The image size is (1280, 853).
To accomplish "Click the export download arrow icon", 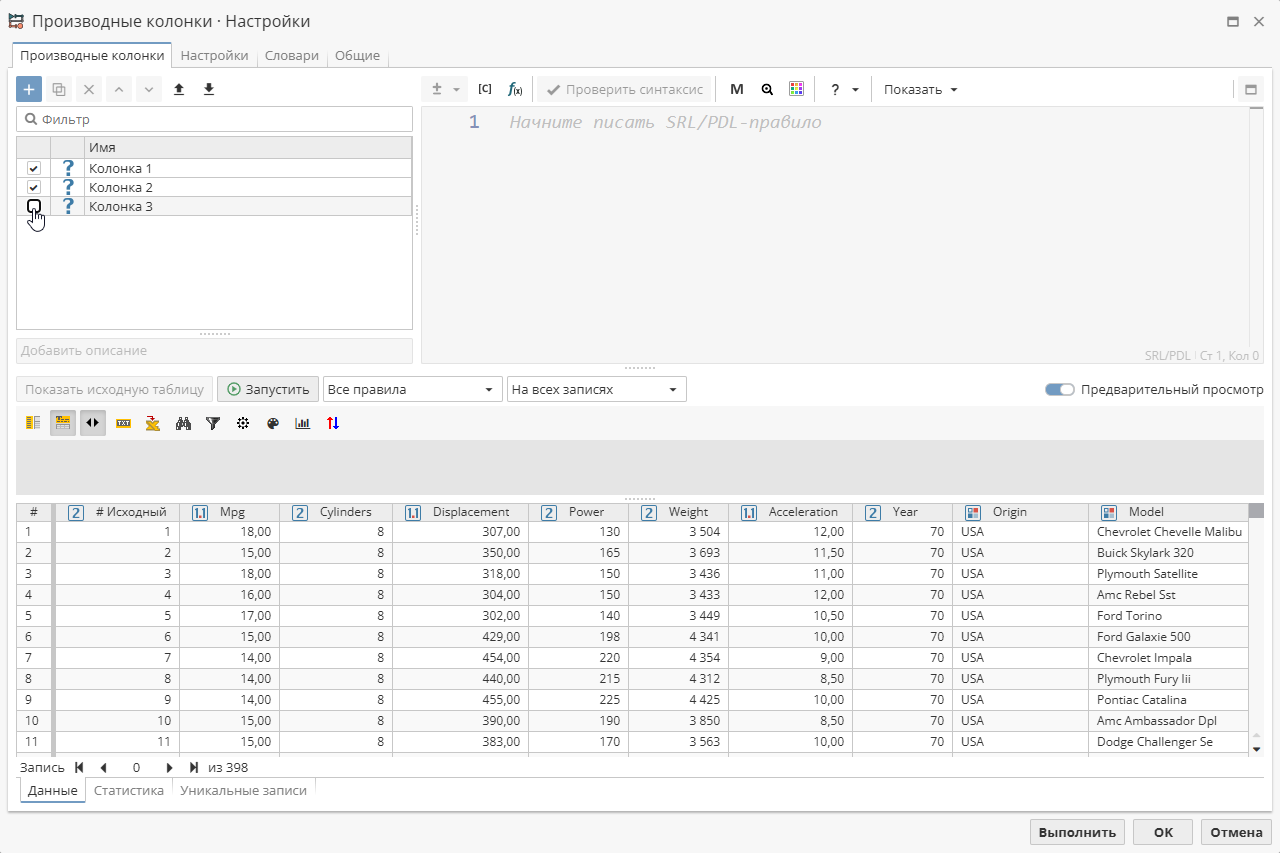I will (x=209, y=89).
